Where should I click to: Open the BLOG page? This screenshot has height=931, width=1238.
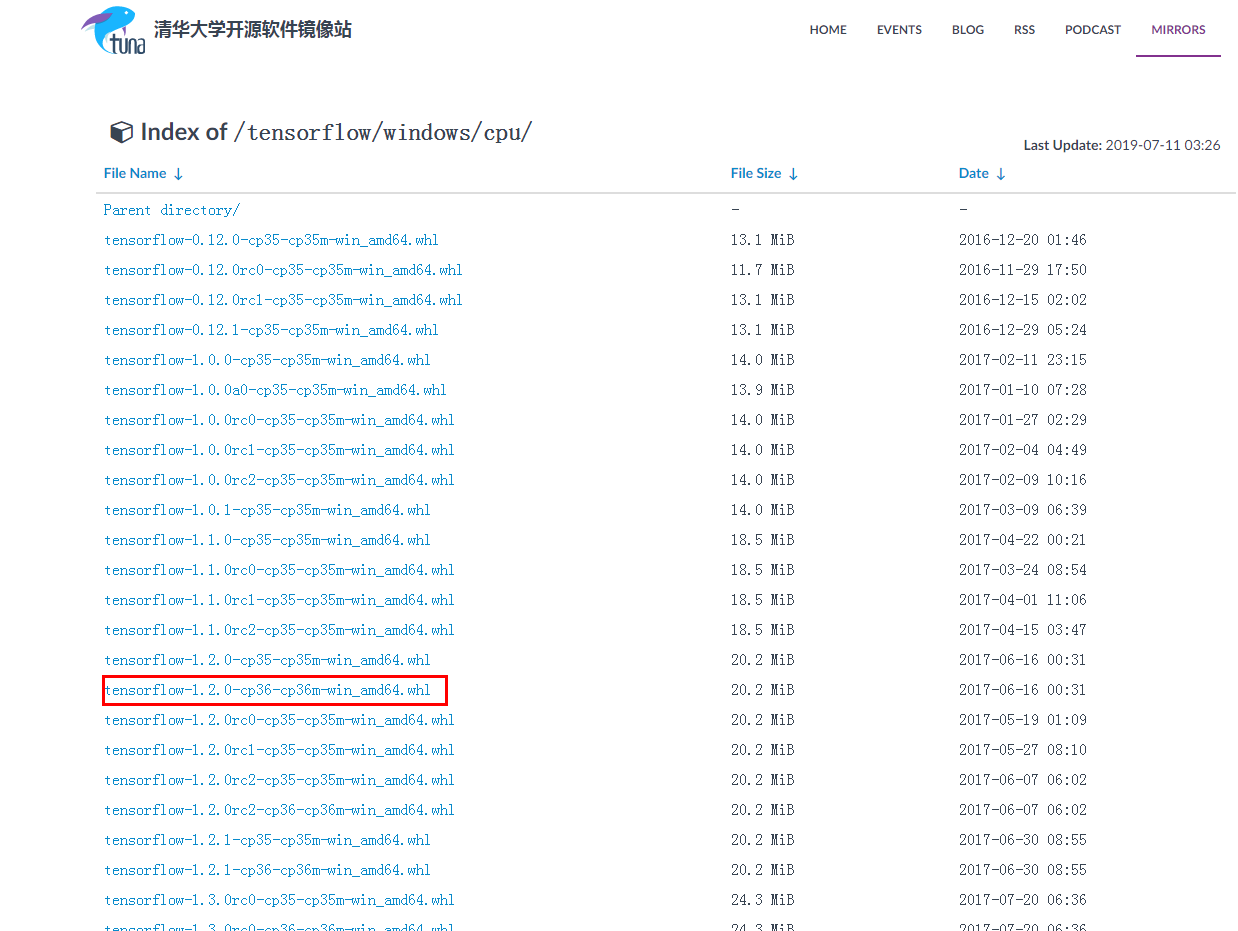point(967,29)
